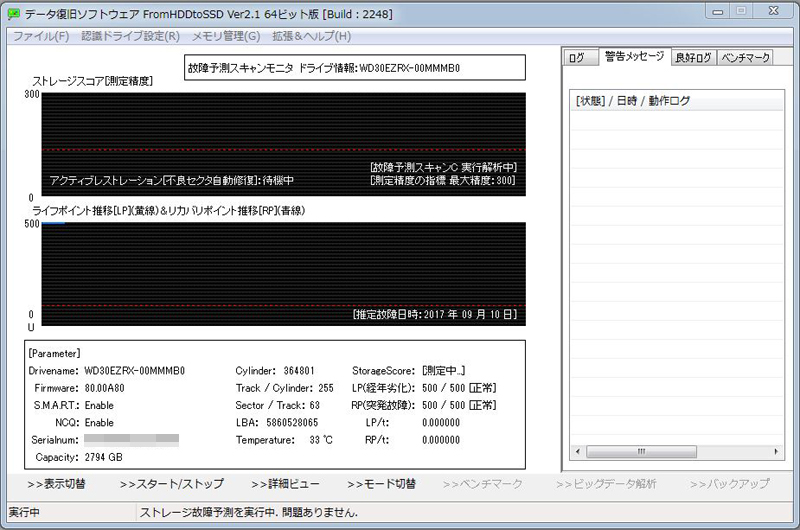Open the メモリ管理(G) menu
Viewport: 800px width, 530px height.
[x=226, y=36]
